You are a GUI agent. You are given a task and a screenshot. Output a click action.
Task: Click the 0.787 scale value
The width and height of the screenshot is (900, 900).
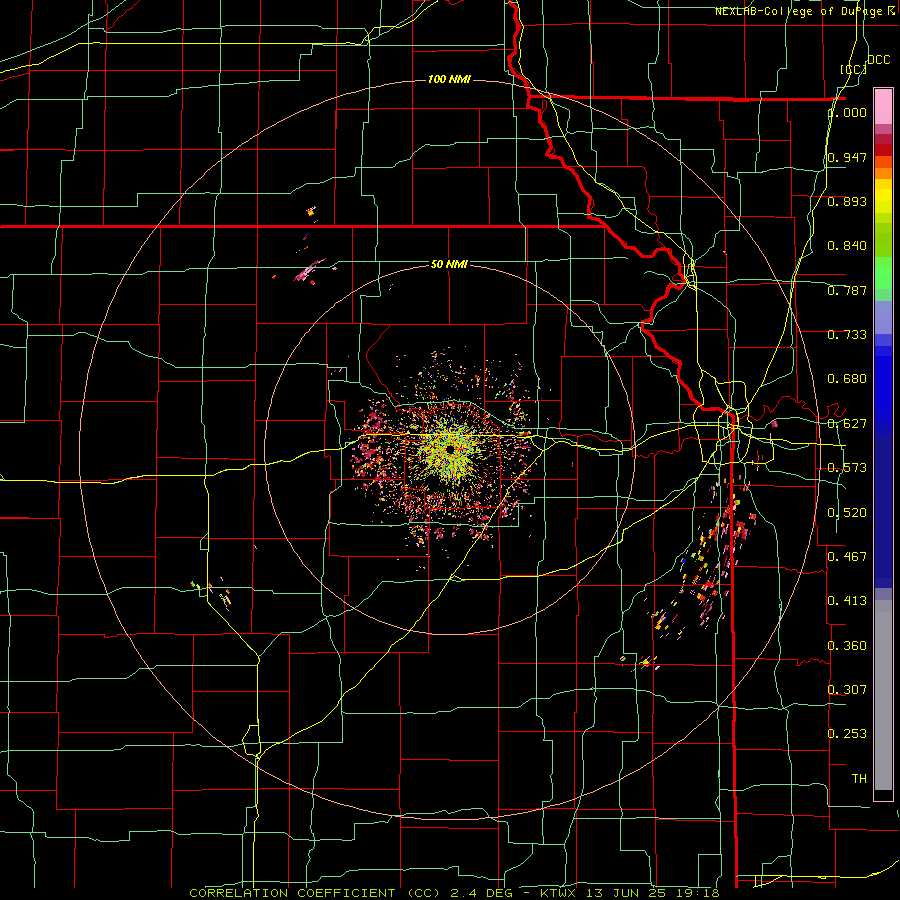point(847,290)
